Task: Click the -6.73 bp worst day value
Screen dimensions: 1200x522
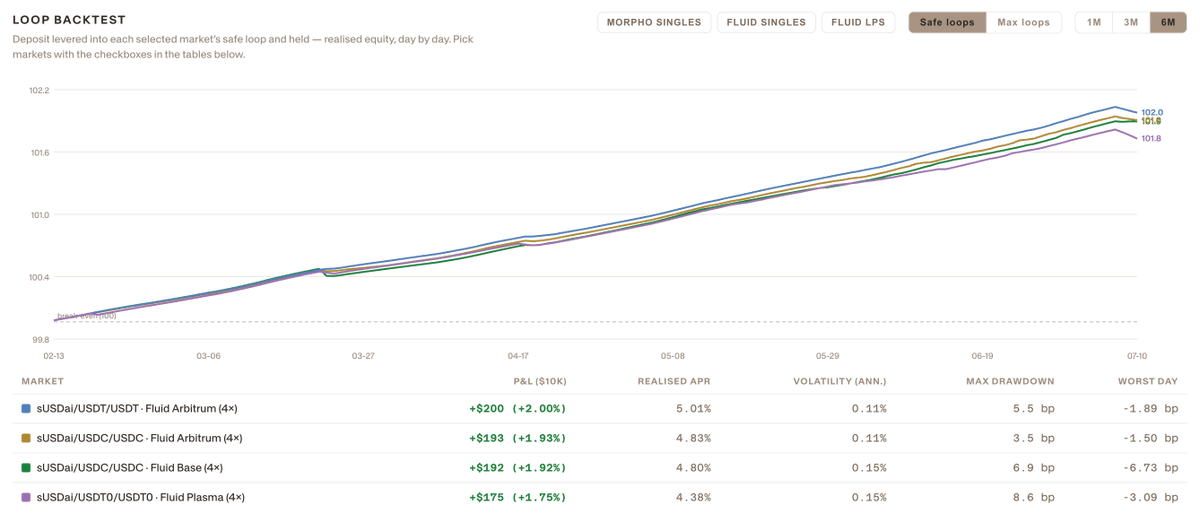Action: [1150, 467]
